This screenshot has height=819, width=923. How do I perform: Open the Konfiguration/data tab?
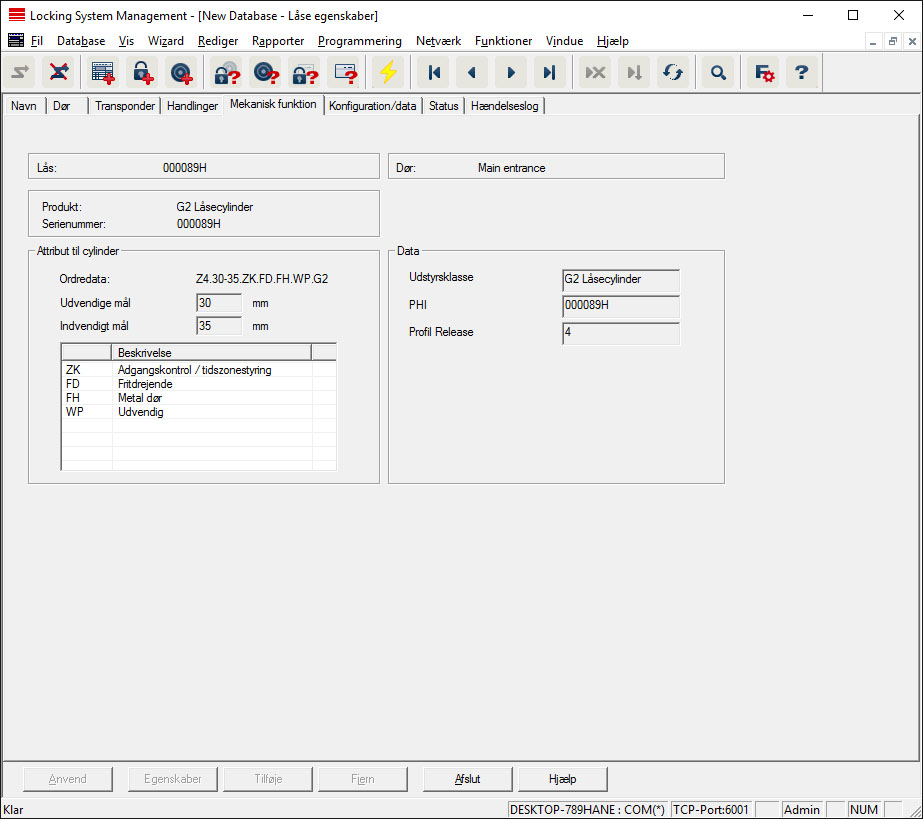(372, 106)
